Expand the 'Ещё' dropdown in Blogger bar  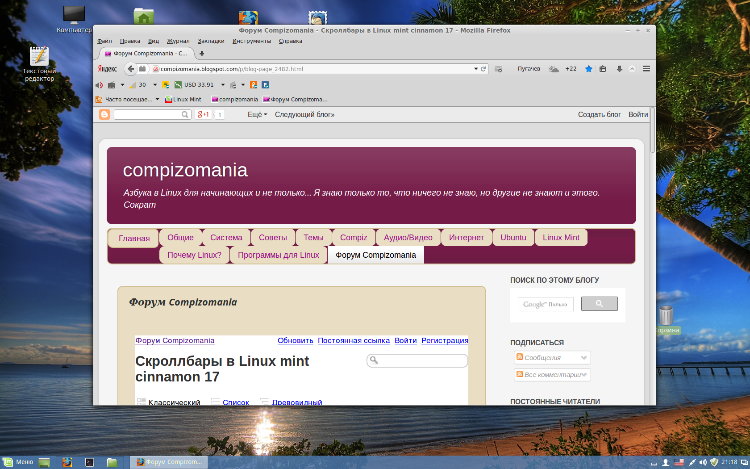[257, 115]
